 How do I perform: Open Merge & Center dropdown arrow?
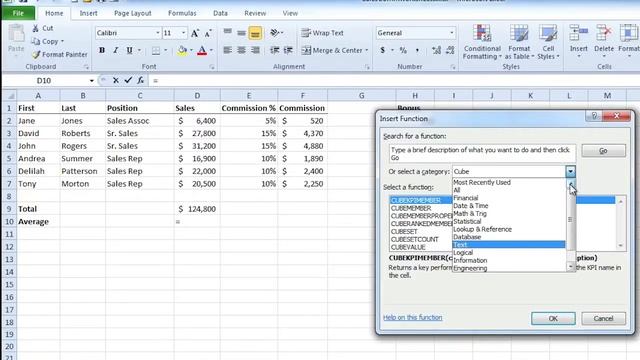367,50
